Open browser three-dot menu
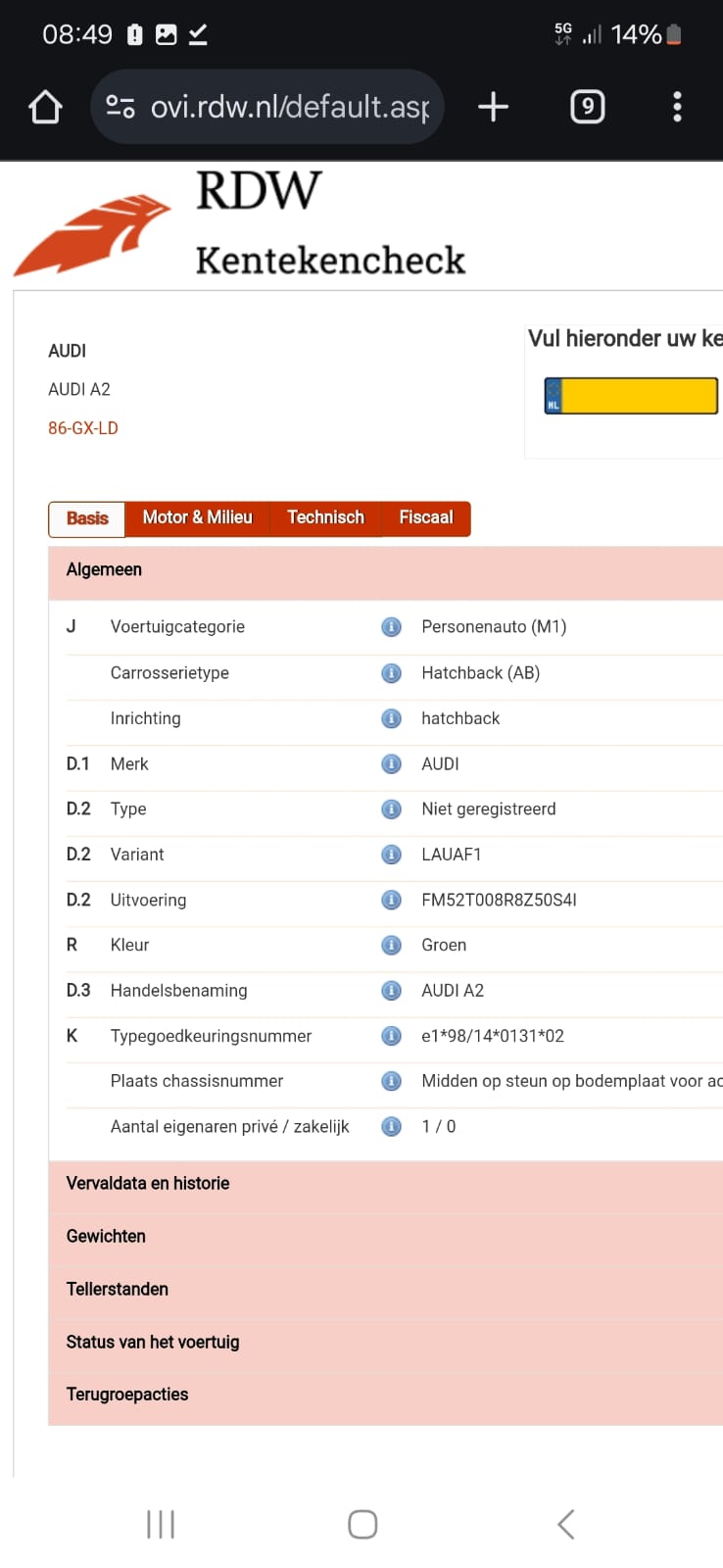The height and width of the screenshot is (1568, 723). point(677,106)
